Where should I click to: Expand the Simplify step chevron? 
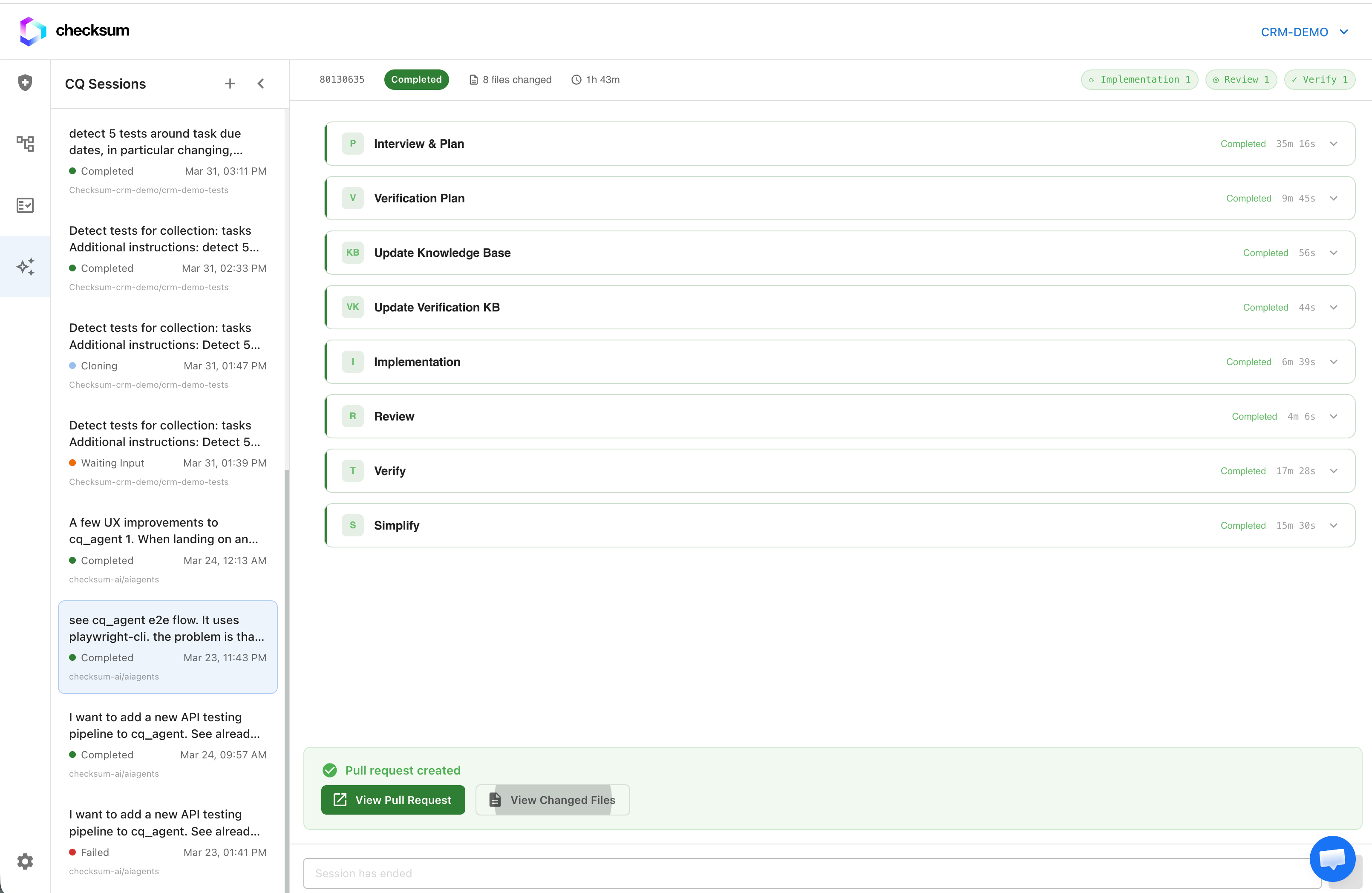(1333, 525)
